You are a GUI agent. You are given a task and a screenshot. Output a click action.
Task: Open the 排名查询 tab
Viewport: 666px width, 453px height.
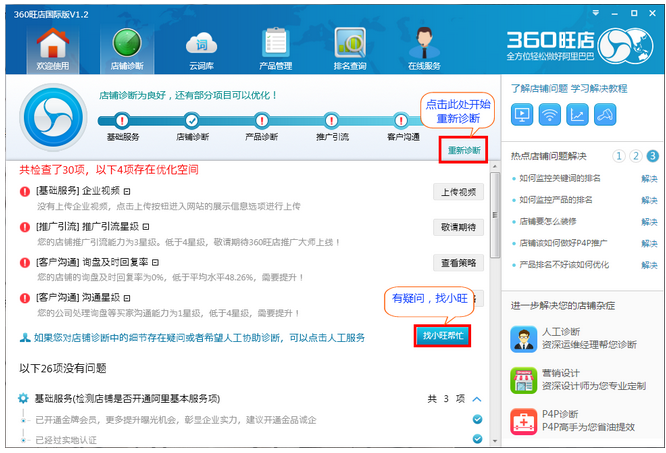click(x=350, y=49)
